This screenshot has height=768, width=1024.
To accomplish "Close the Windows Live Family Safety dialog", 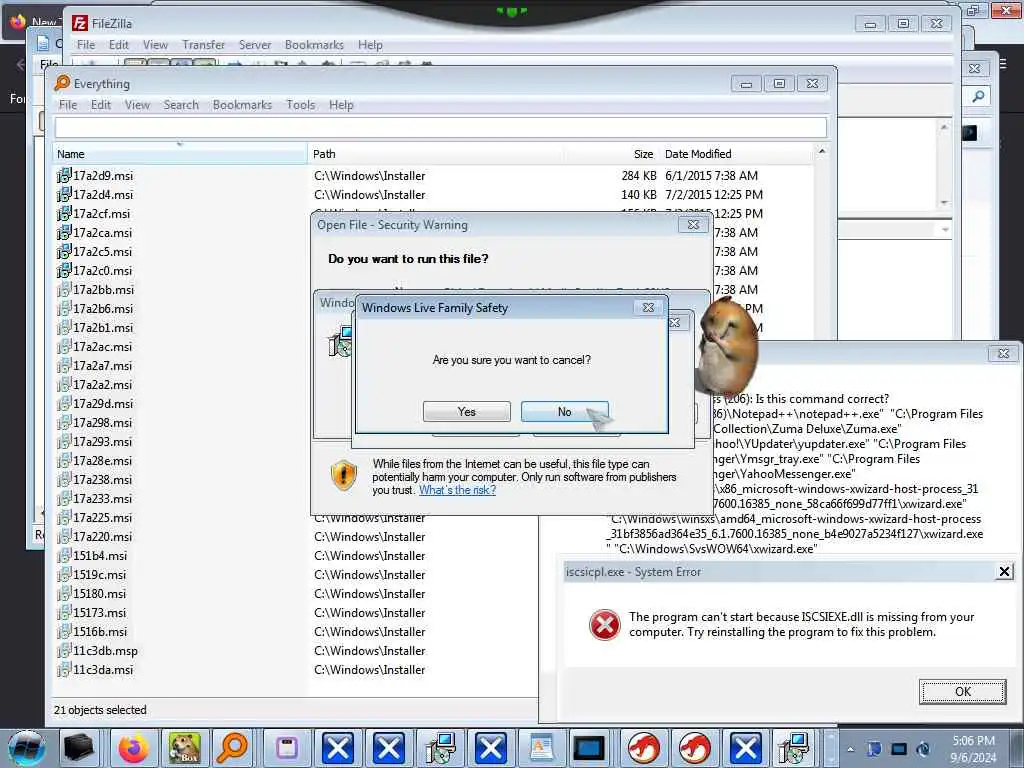I will click(648, 307).
